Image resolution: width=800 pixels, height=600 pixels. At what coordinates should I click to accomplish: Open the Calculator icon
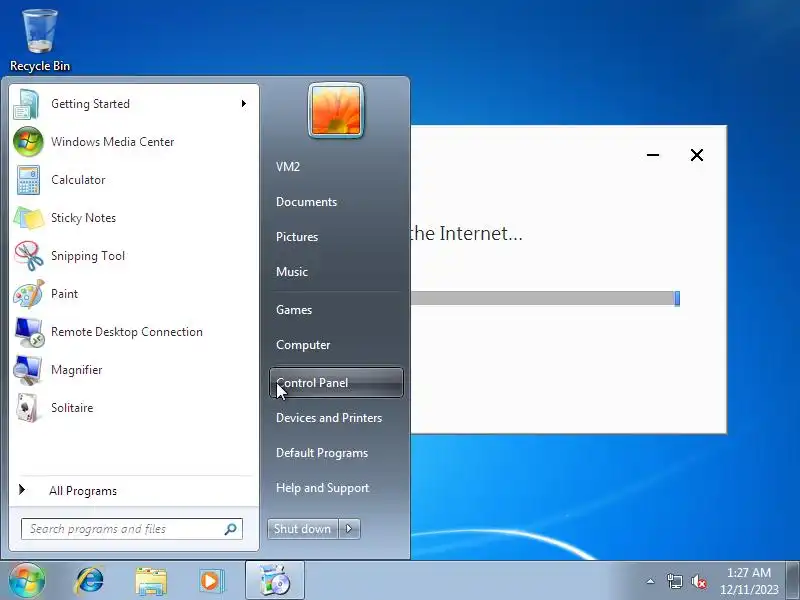tap(28, 180)
